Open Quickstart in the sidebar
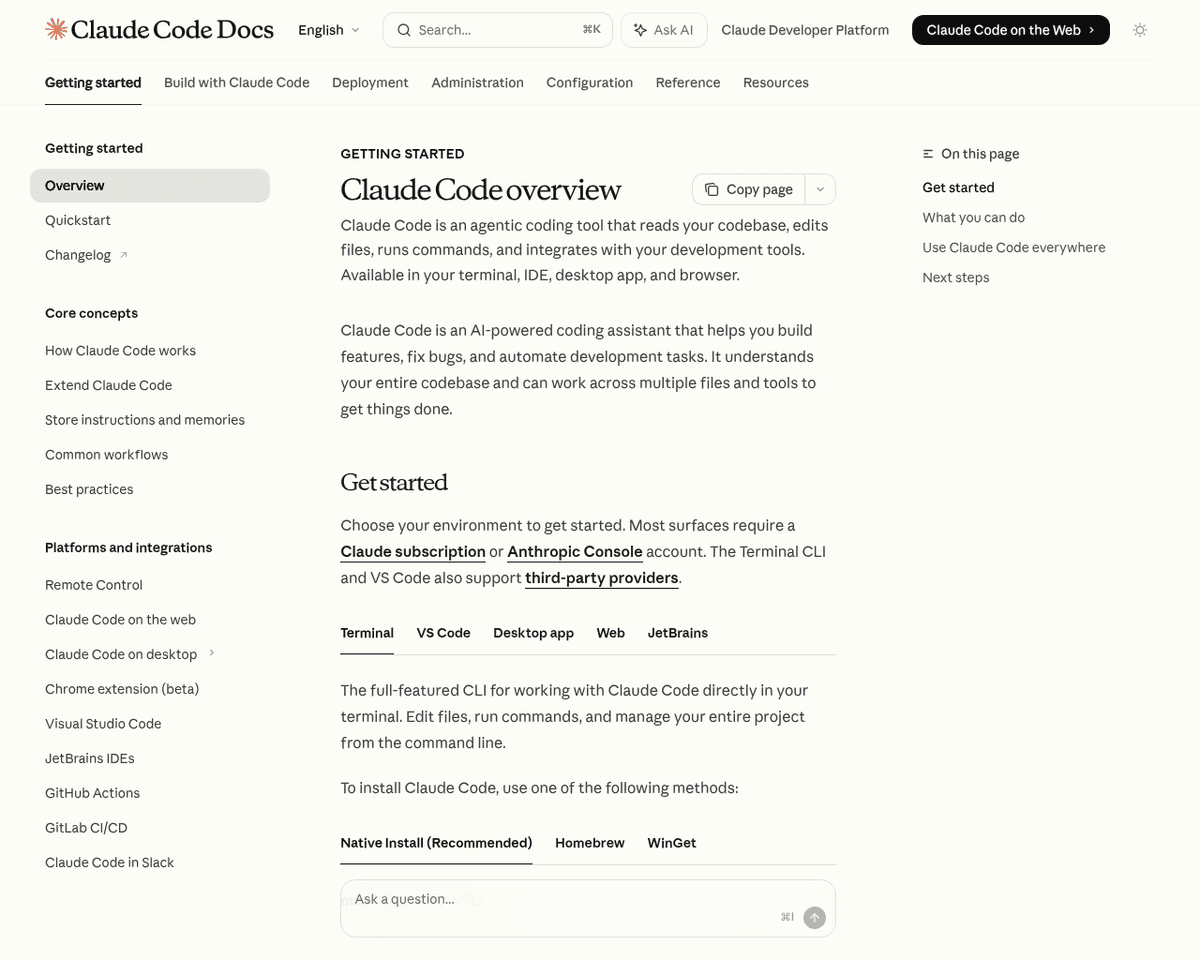The width and height of the screenshot is (1200, 960). tap(78, 220)
